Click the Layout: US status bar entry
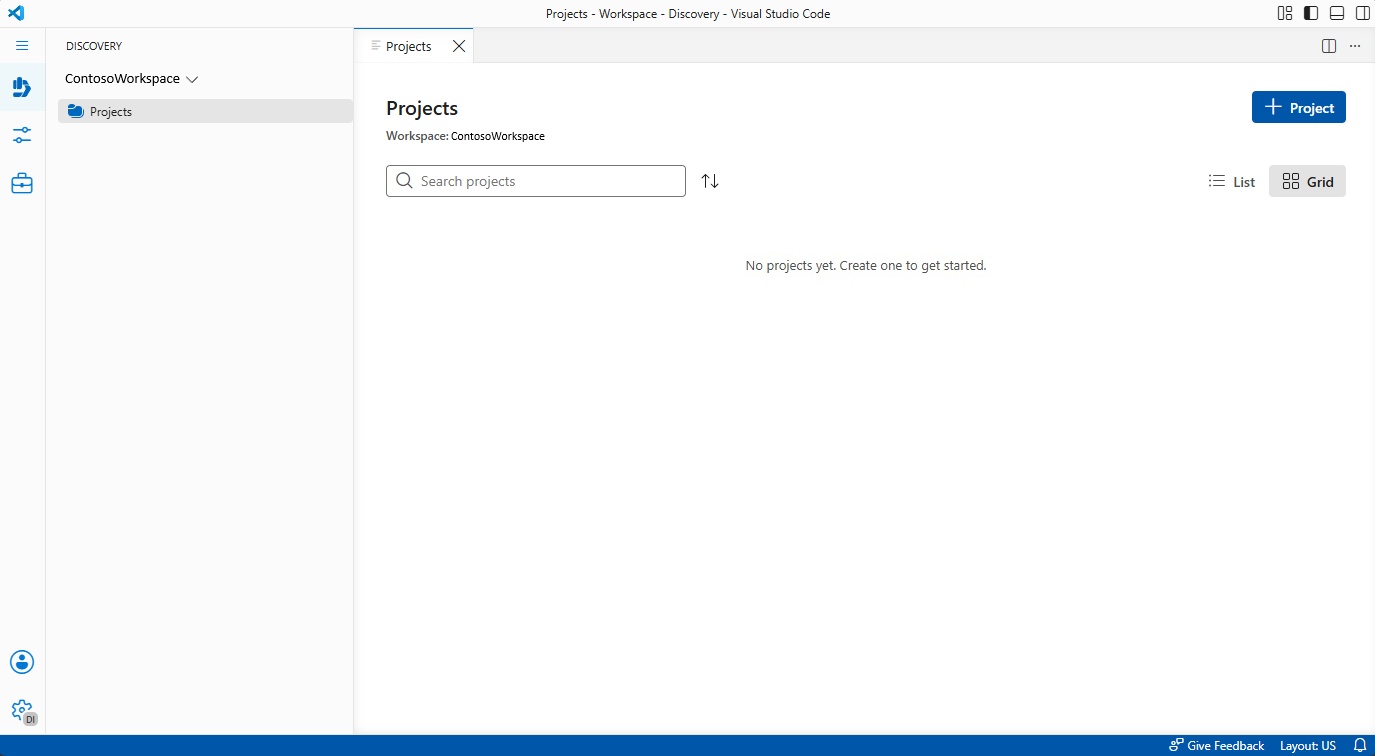 (x=1308, y=746)
